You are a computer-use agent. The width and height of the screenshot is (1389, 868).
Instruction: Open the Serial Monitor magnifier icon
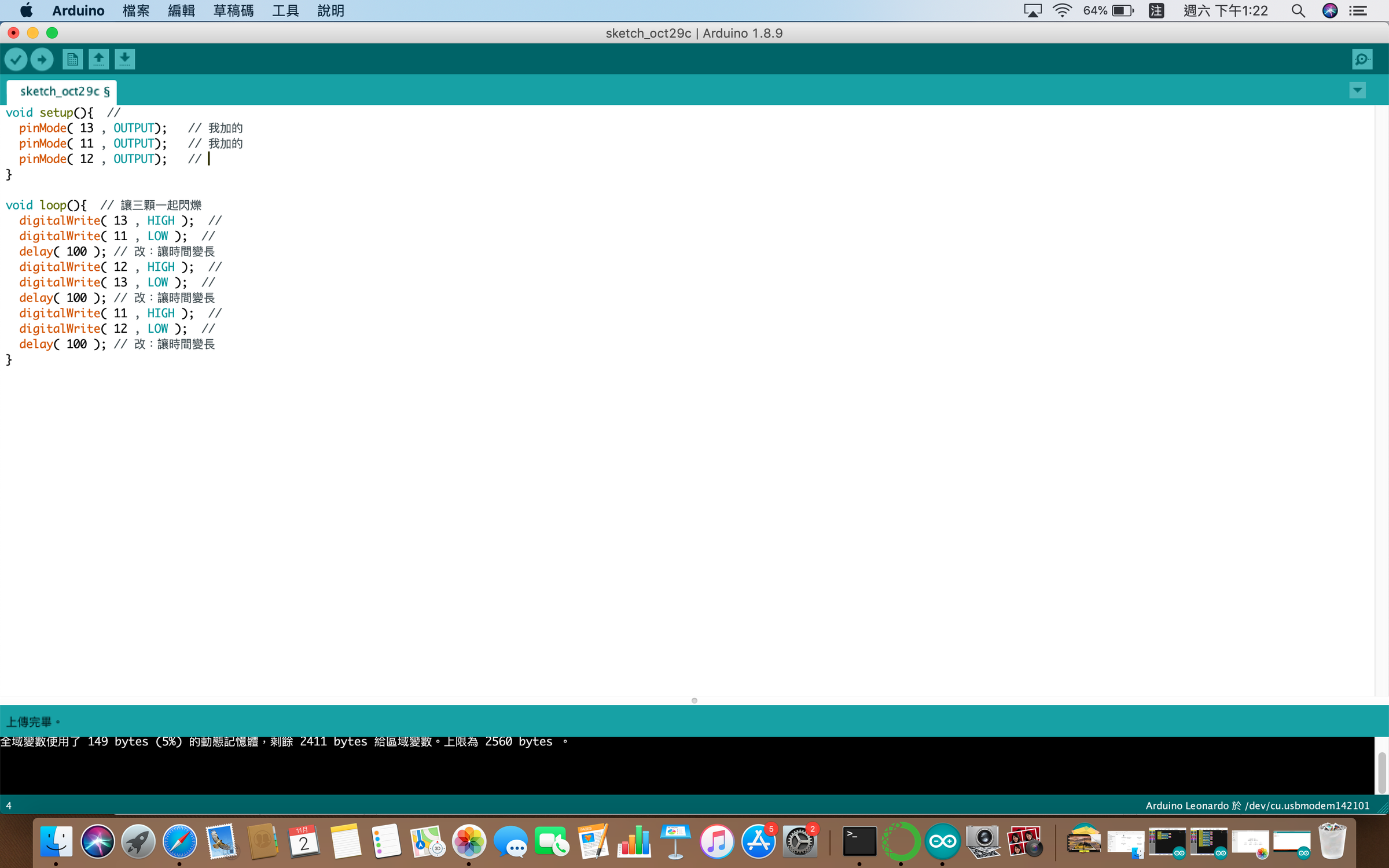[x=1362, y=59]
